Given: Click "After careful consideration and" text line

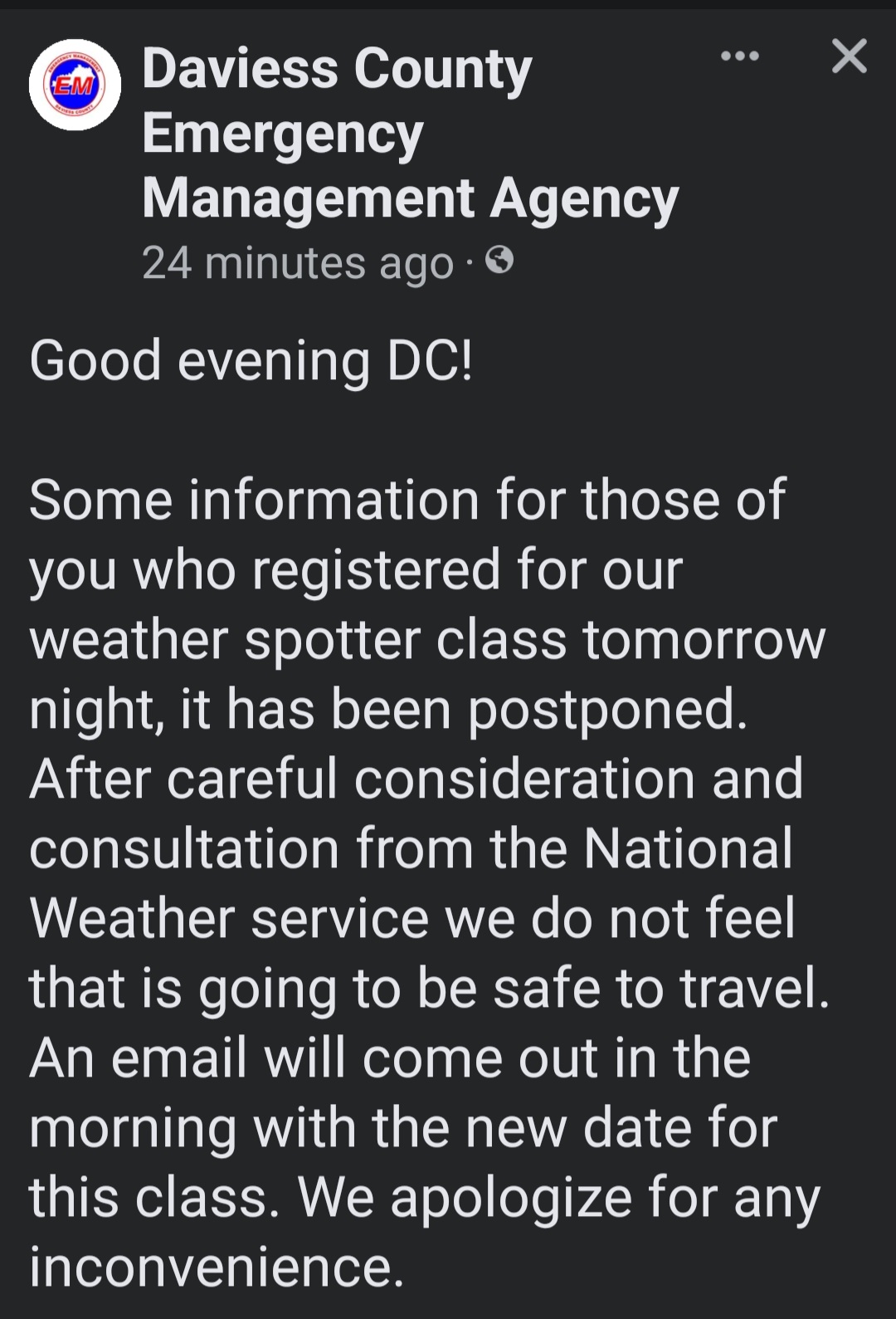Looking at the screenshot, I should pyautogui.click(x=416, y=779).
